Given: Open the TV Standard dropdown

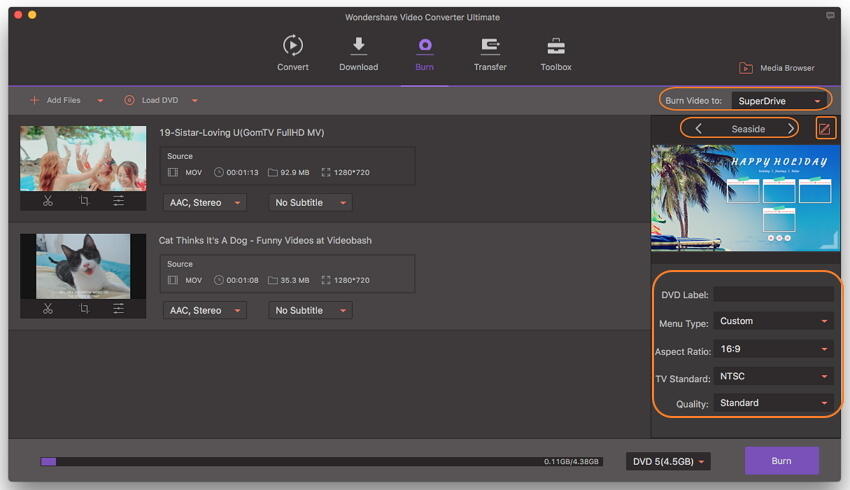Looking at the screenshot, I should click(774, 376).
